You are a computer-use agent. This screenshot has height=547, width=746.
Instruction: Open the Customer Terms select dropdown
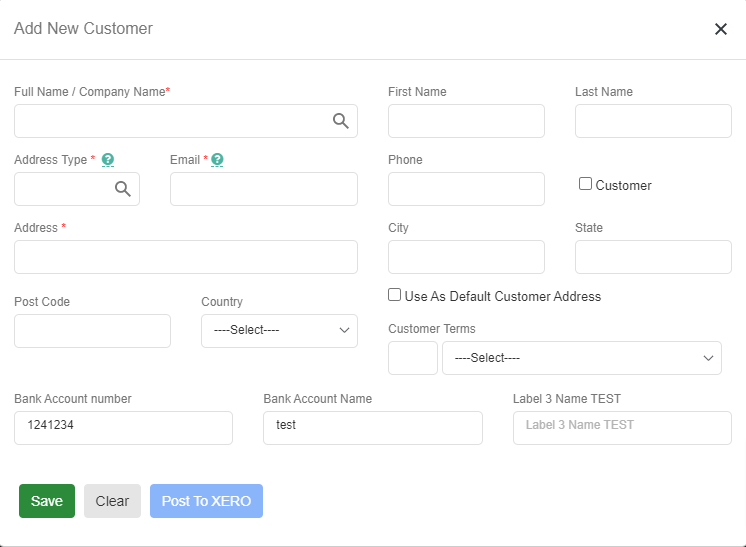pos(581,358)
